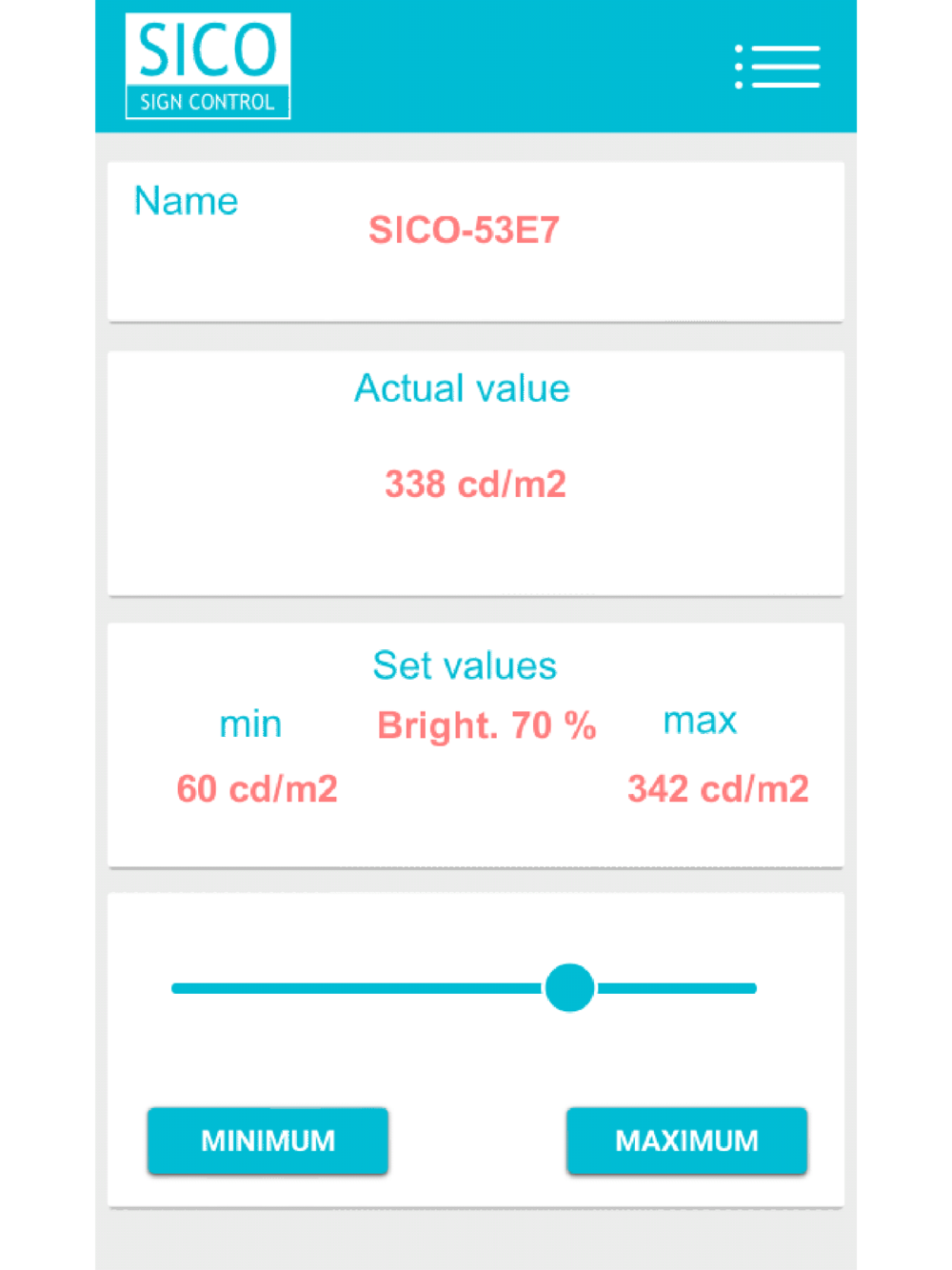Click the min label
This screenshot has height=1270, width=952.
[x=250, y=724]
